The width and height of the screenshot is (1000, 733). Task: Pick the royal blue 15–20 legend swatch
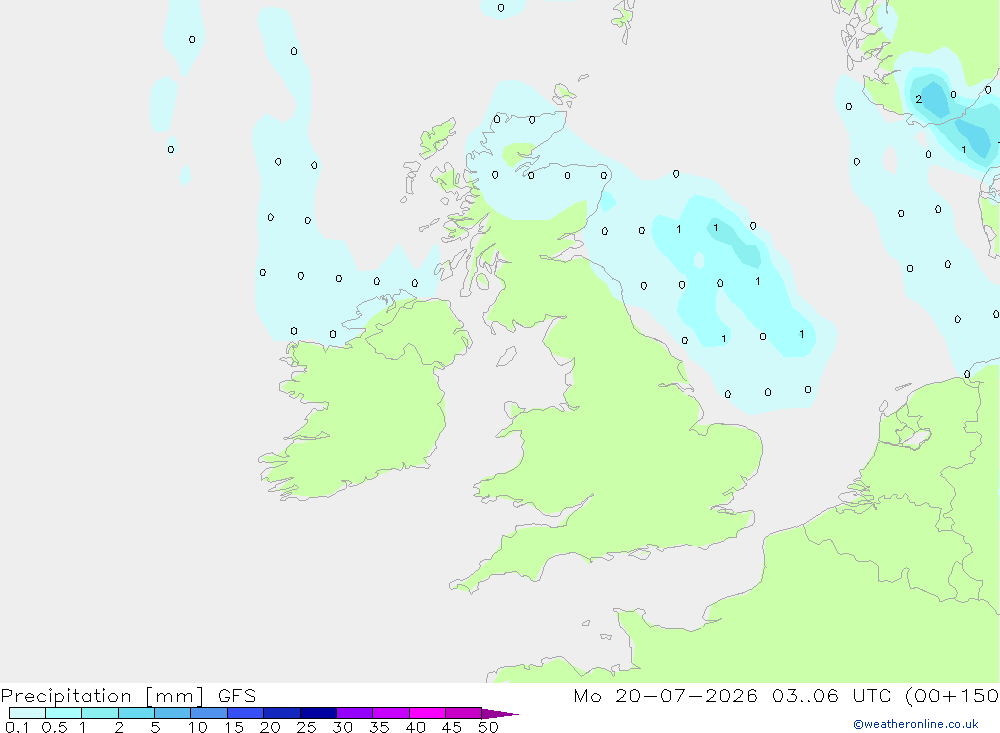(x=245, y=713)
